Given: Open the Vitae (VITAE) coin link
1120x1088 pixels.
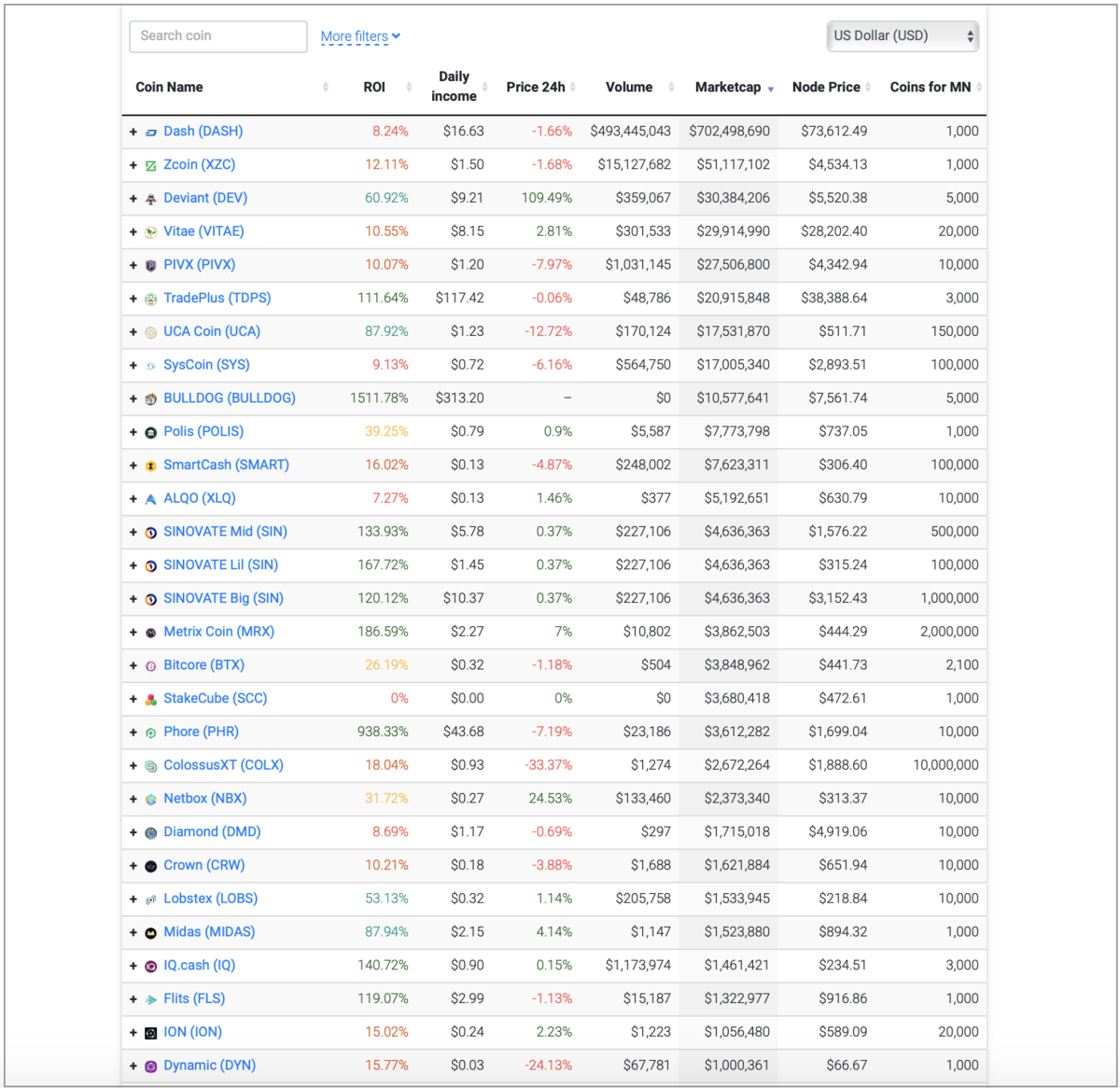Looking at the screenshot, I should pos(203,231).
